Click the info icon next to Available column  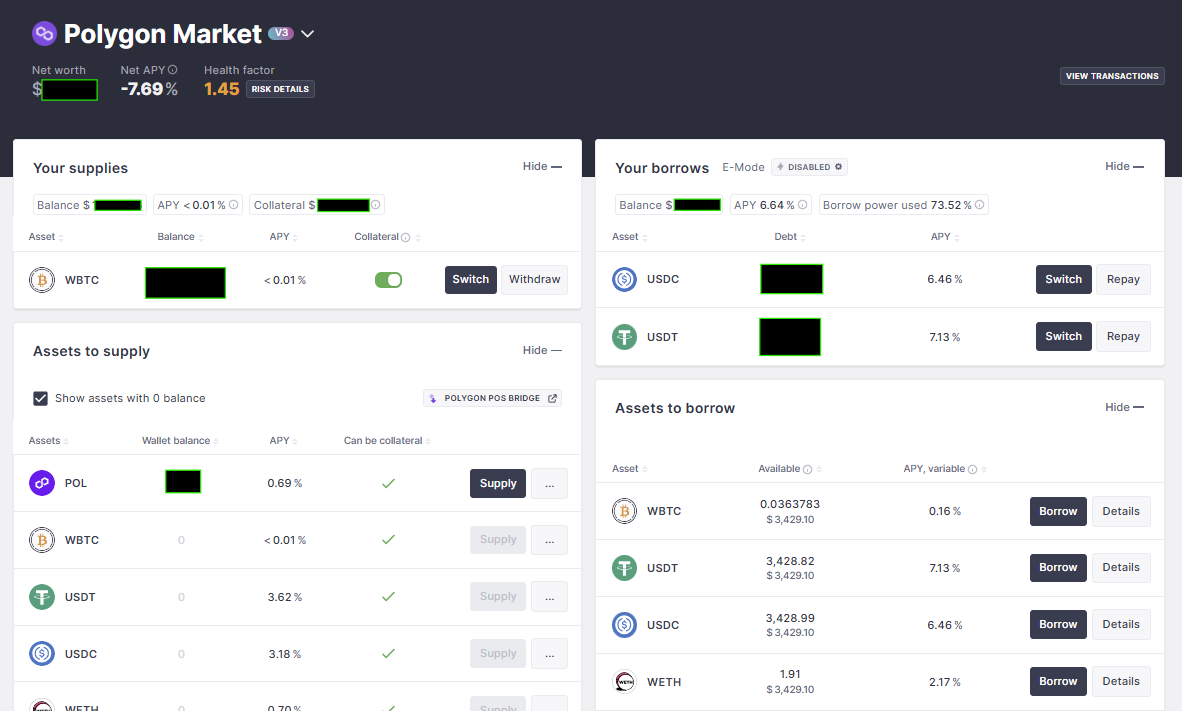(807, 469)
